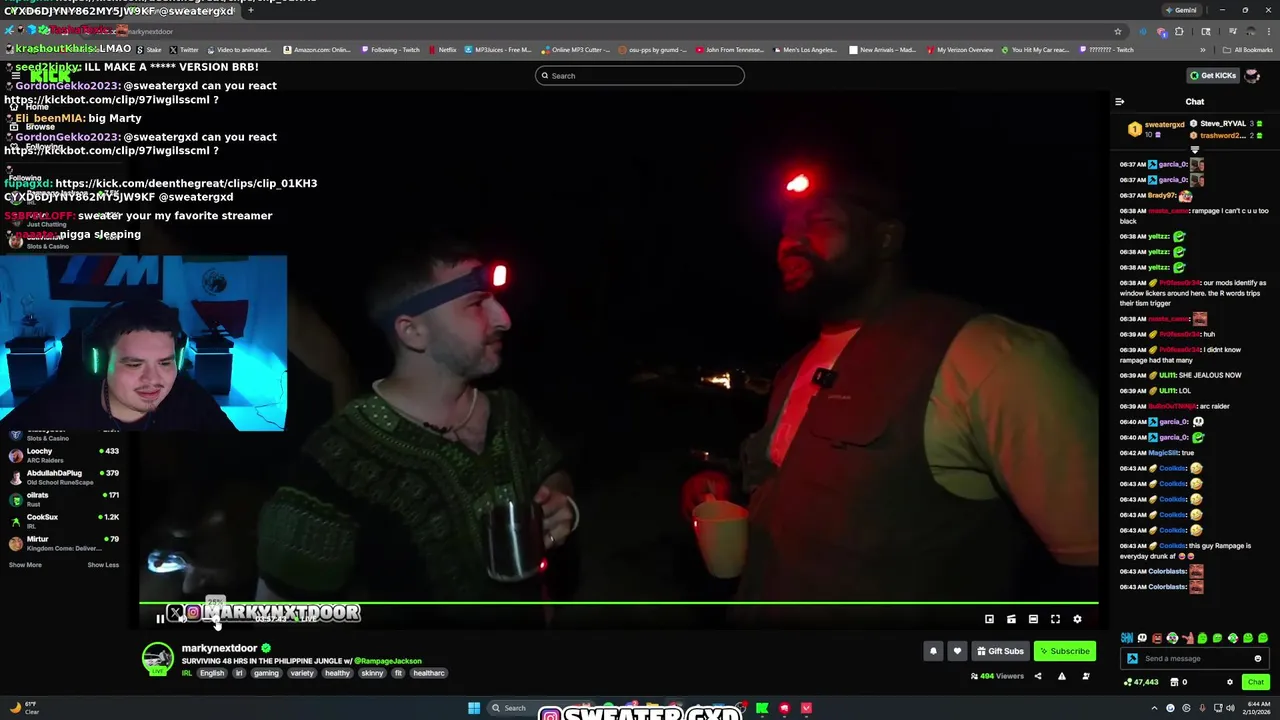Collapse the chat panel arrow
This screenshot has width=1280, height=720.
coord(1119,101)
